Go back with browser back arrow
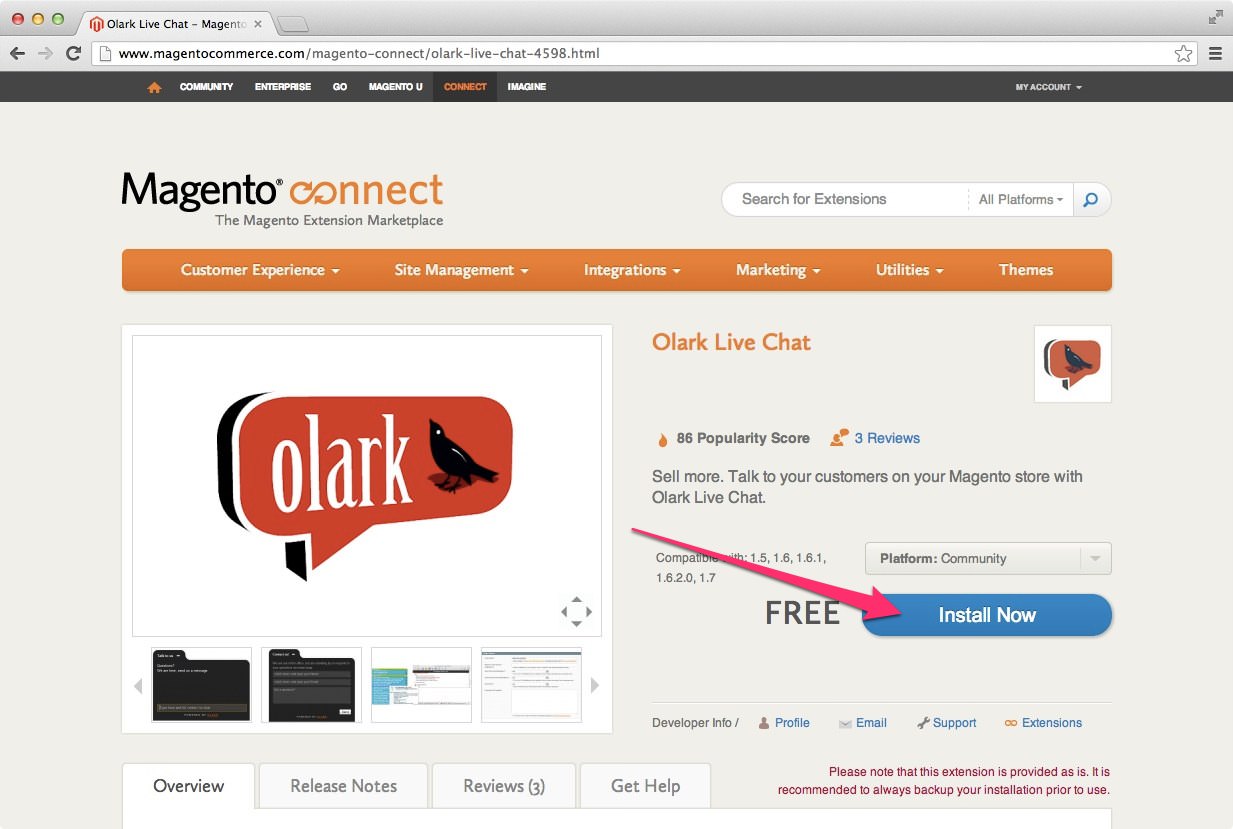 coord(18,53)
